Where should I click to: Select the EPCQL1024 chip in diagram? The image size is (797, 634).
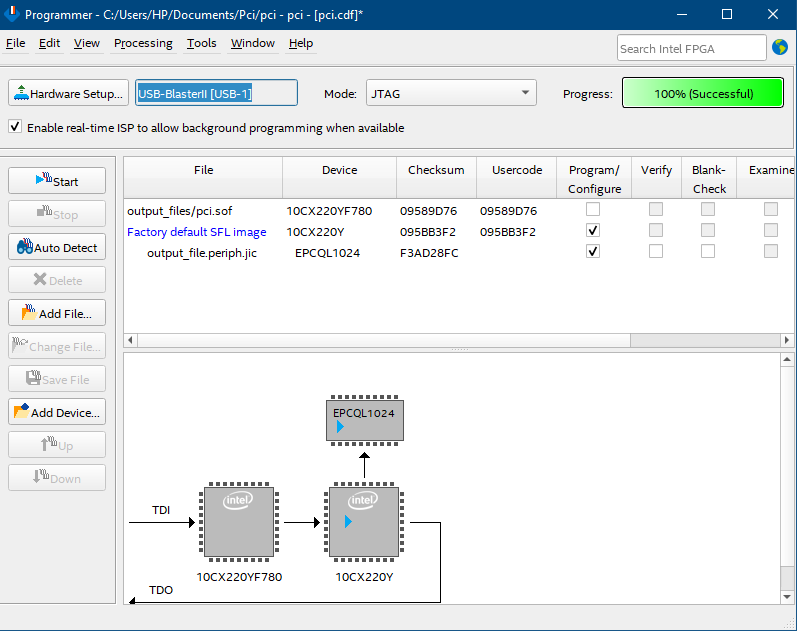[364, 420]
